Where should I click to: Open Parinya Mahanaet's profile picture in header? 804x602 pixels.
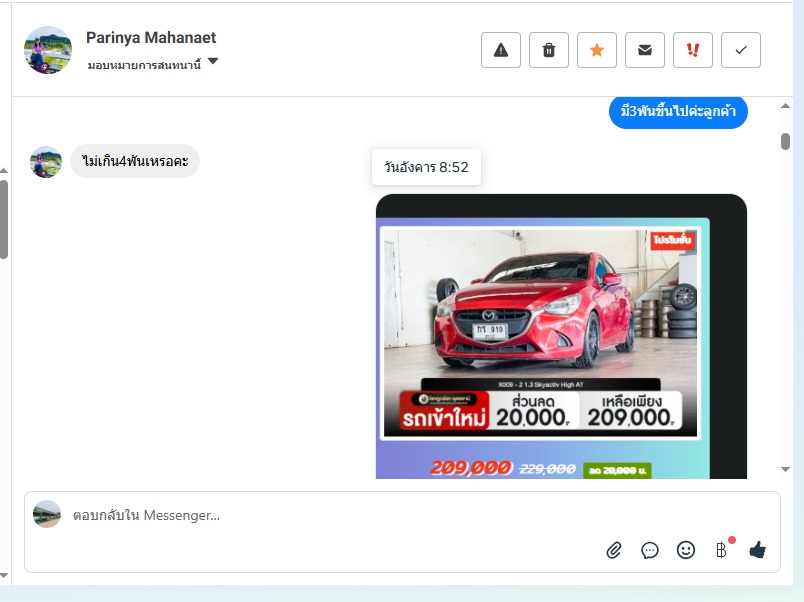click(x=48, y=50)
